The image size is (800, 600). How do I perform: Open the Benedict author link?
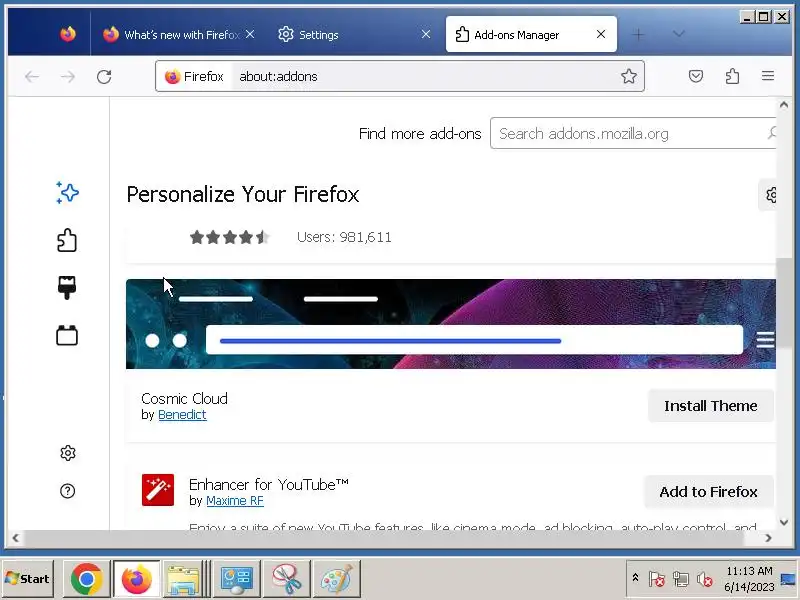(182, 415)
